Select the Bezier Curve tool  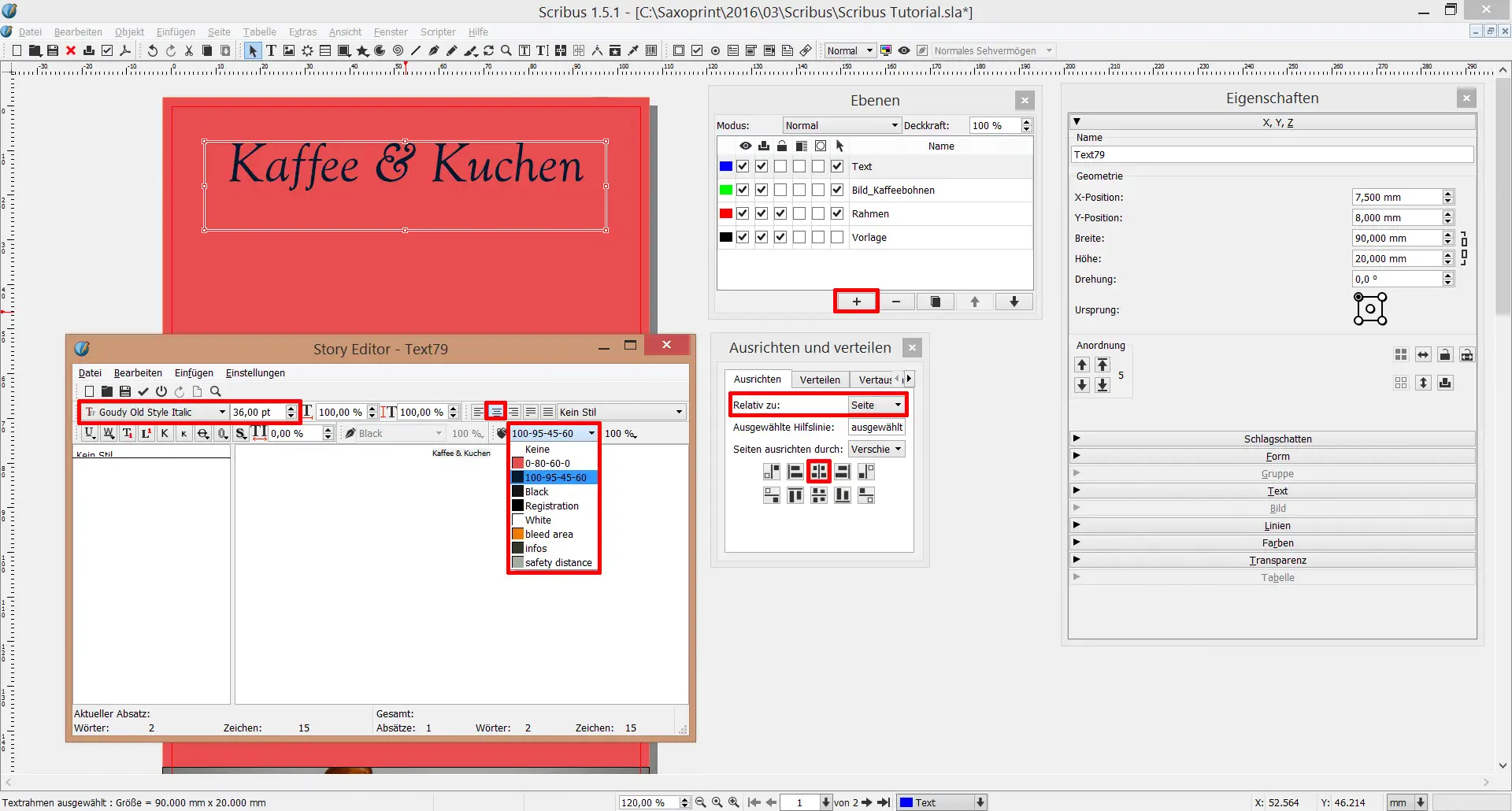pyautogui.click(x=433, y=50)
